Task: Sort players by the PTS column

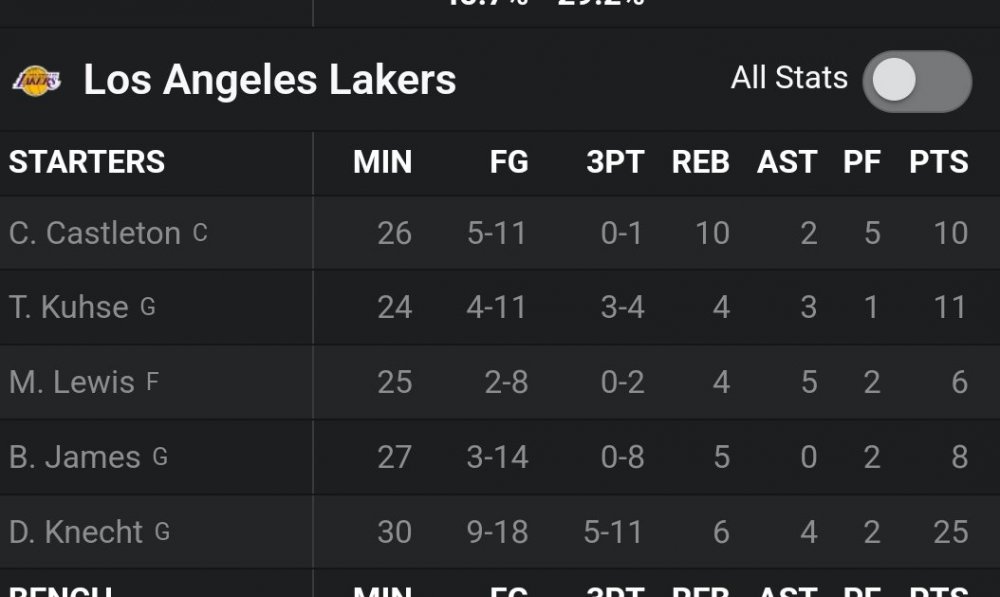Action: (x=938, y=163)
